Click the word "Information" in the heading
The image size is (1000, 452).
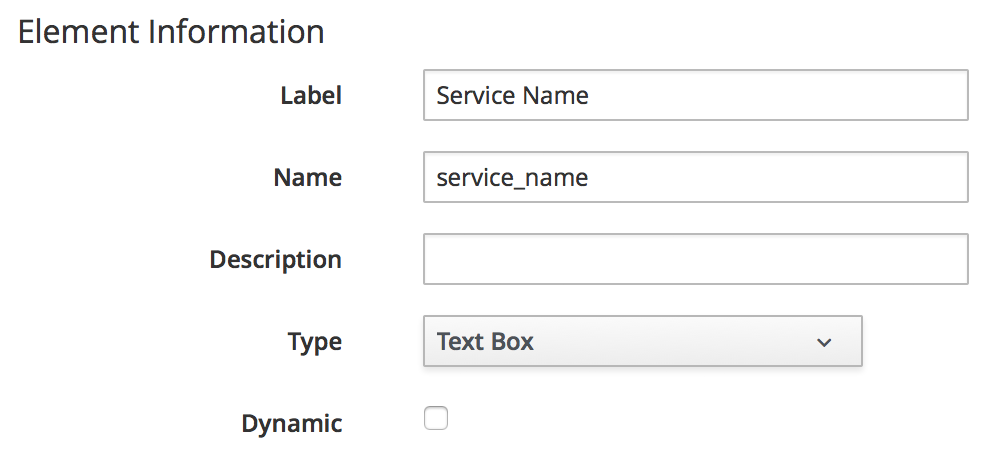236,32
